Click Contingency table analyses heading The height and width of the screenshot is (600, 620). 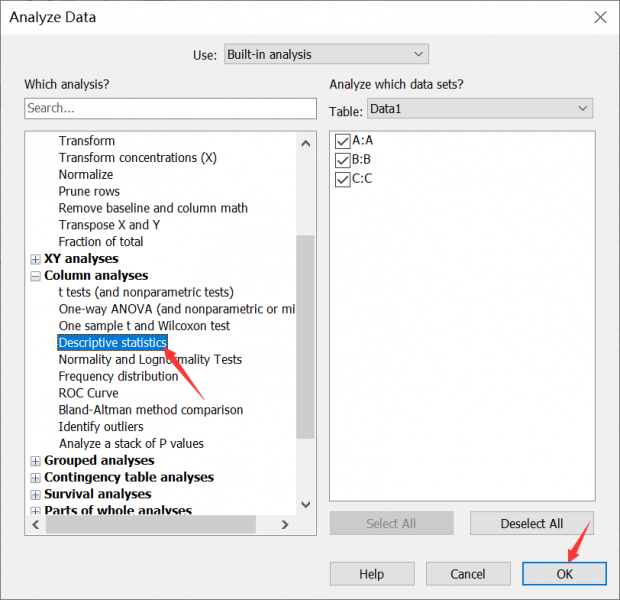[x=129, y=477]
